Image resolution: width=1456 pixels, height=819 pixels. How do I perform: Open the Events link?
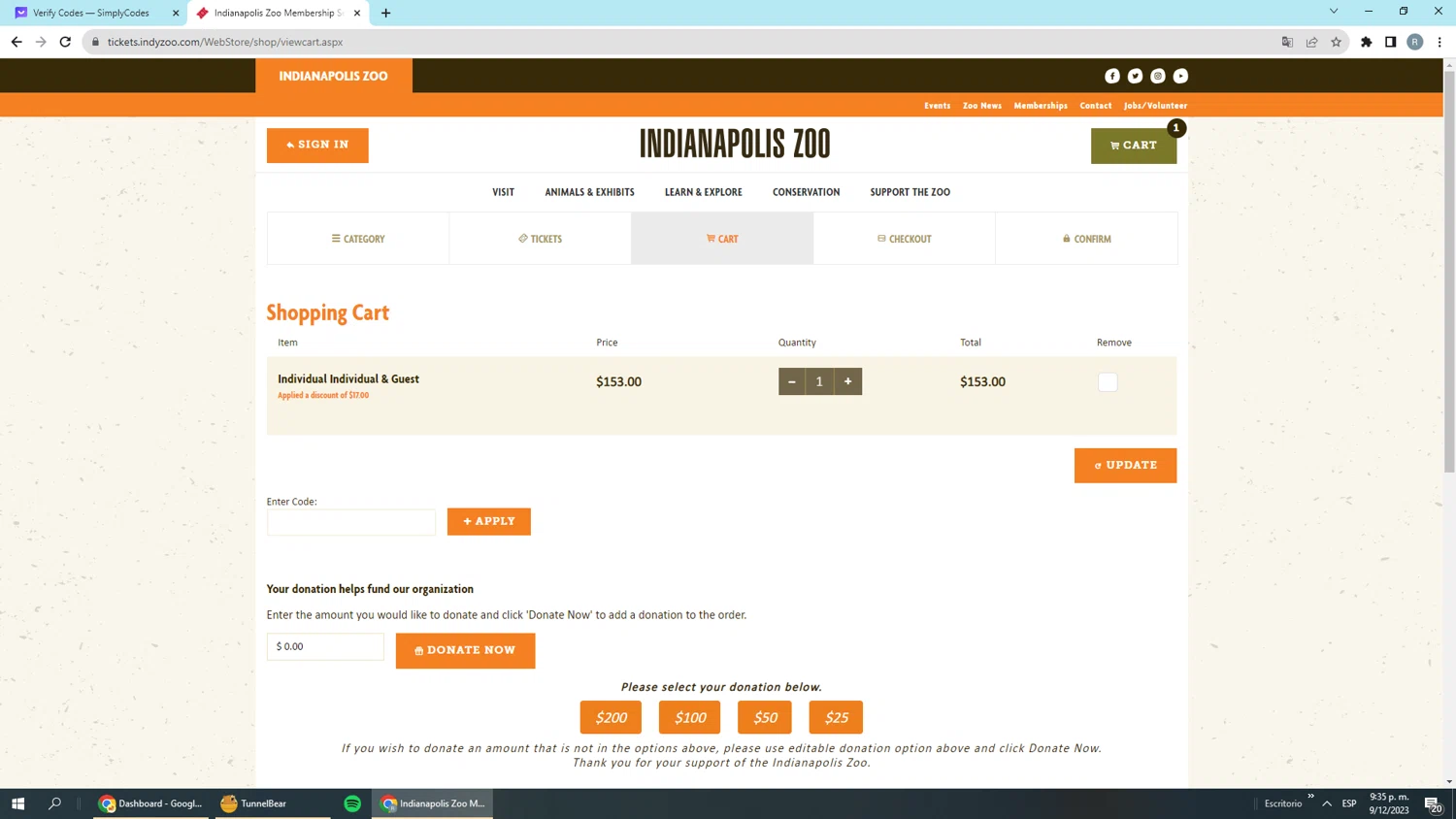[937, 106]
